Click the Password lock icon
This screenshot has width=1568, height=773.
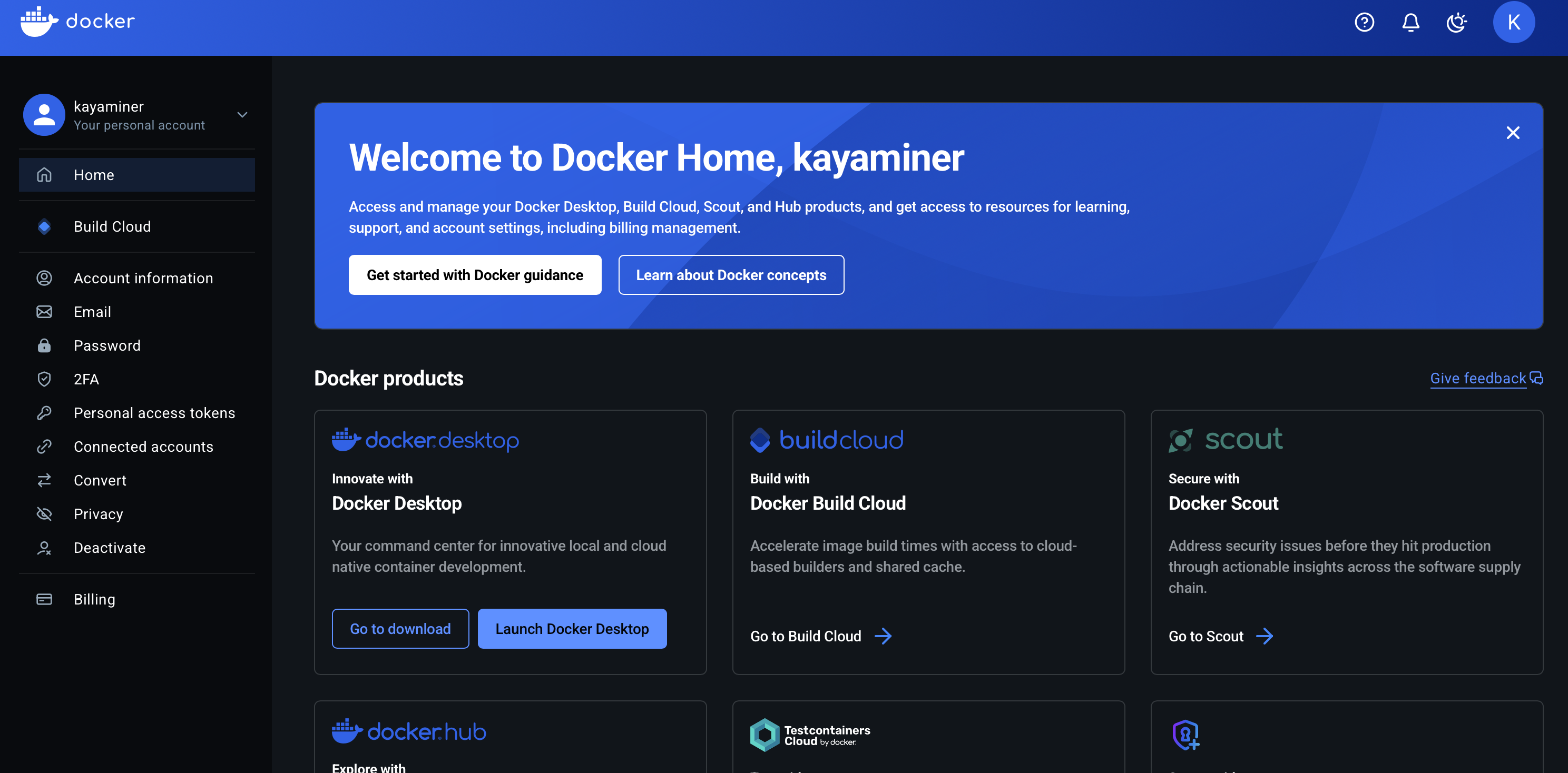pos(44,345)
